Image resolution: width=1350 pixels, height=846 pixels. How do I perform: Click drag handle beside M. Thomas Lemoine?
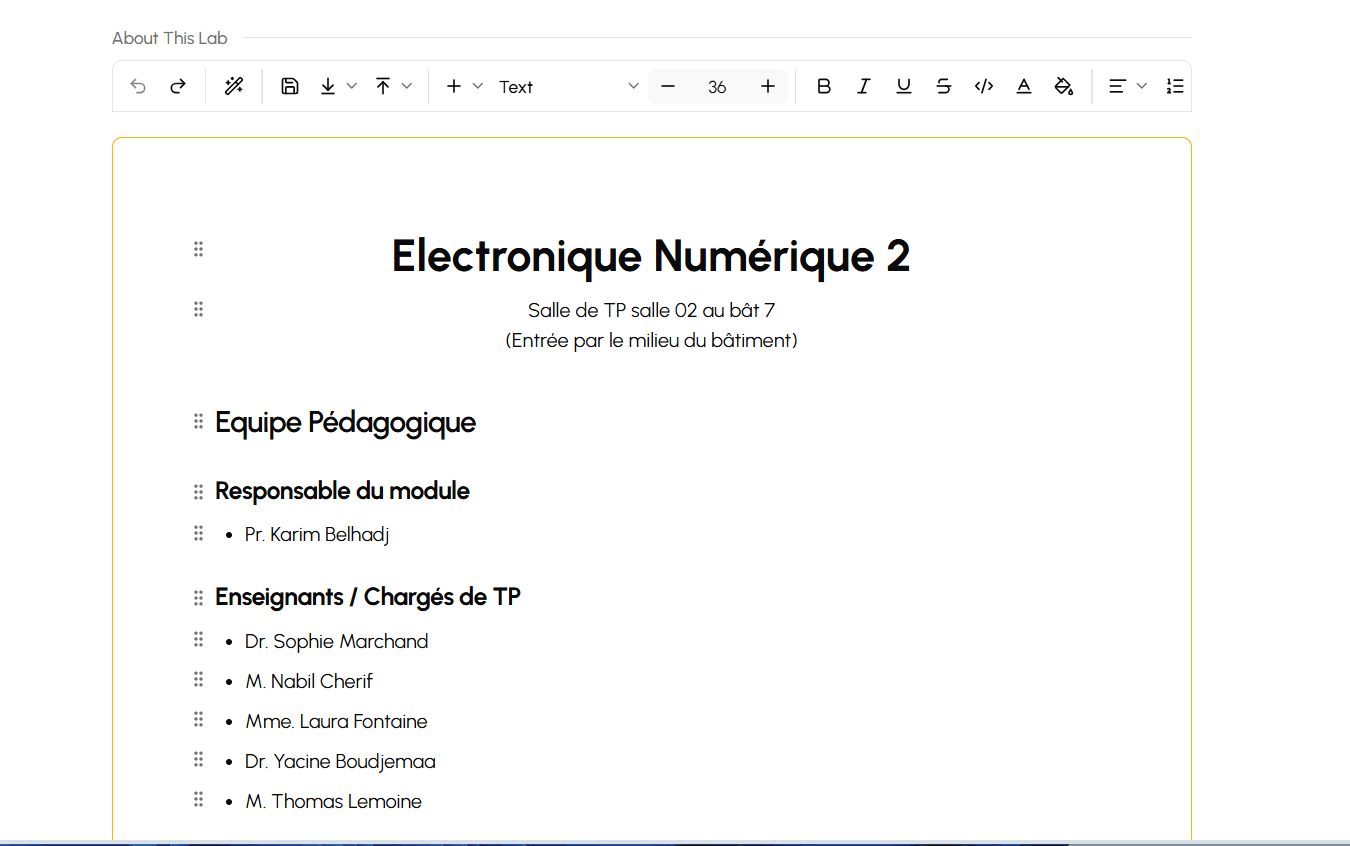point(198,799)
